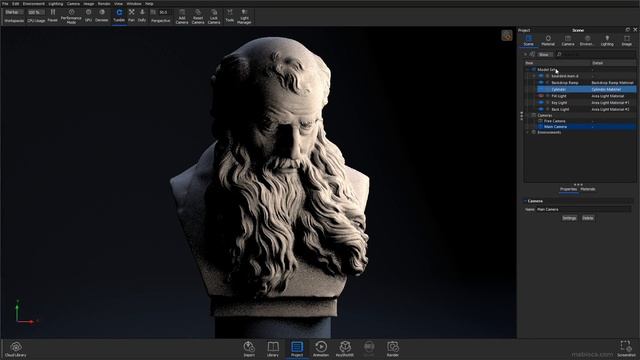
Task: Select the Pan camera tool
Action: pyautogui.click(x=131, y=15)
